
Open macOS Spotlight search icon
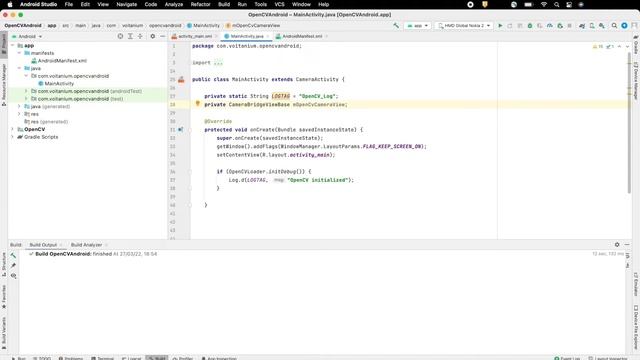(556, 4)
